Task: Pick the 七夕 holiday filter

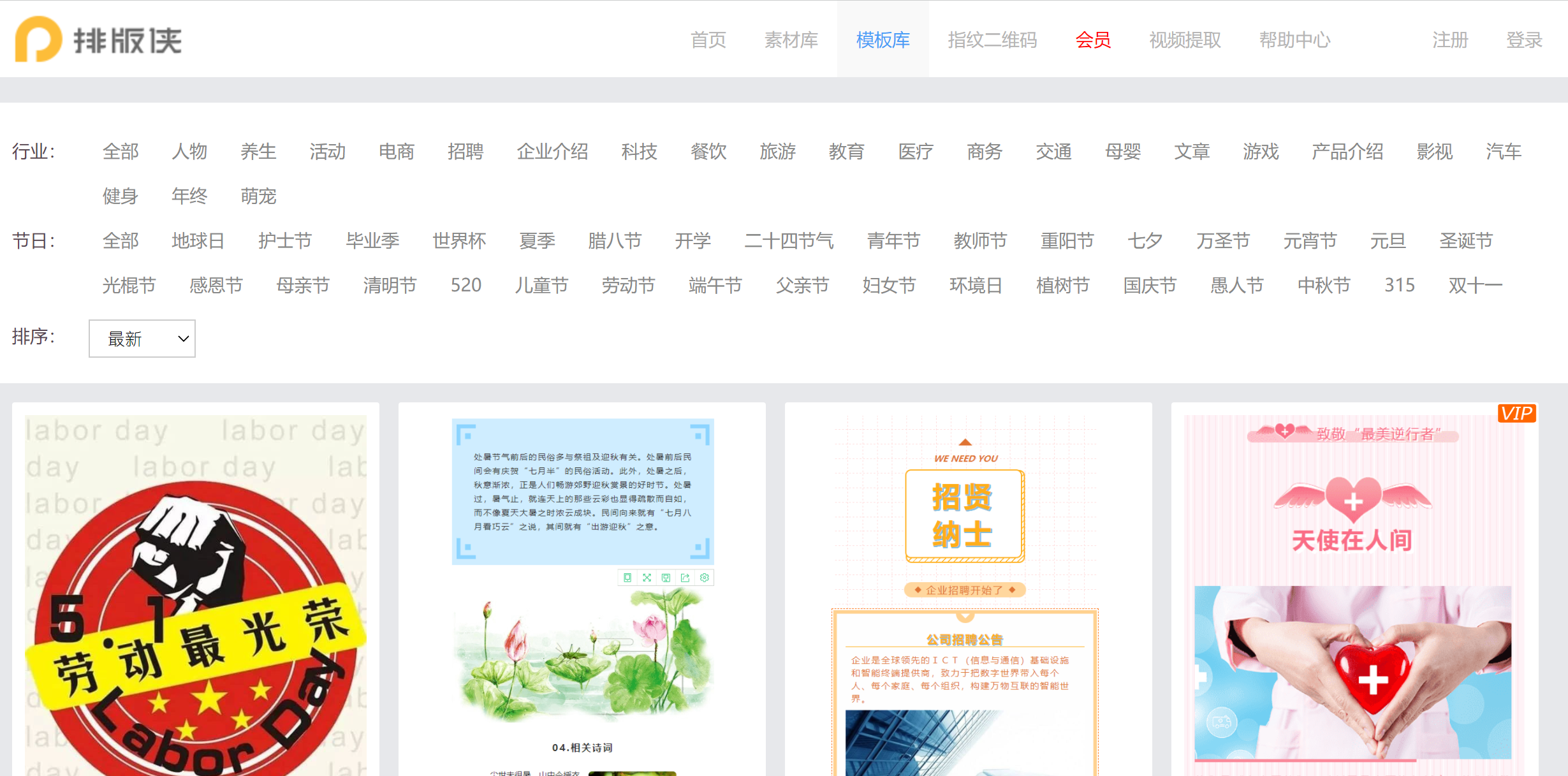Action: [x=1145, y=240]
